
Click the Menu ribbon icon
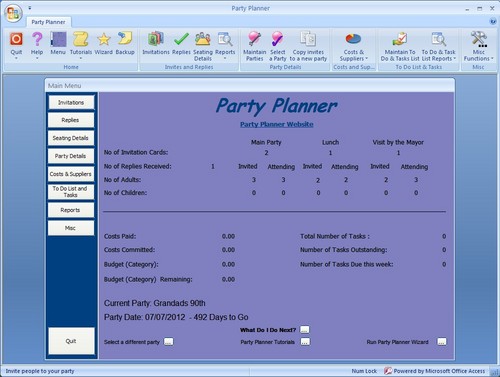pos(58,39)
